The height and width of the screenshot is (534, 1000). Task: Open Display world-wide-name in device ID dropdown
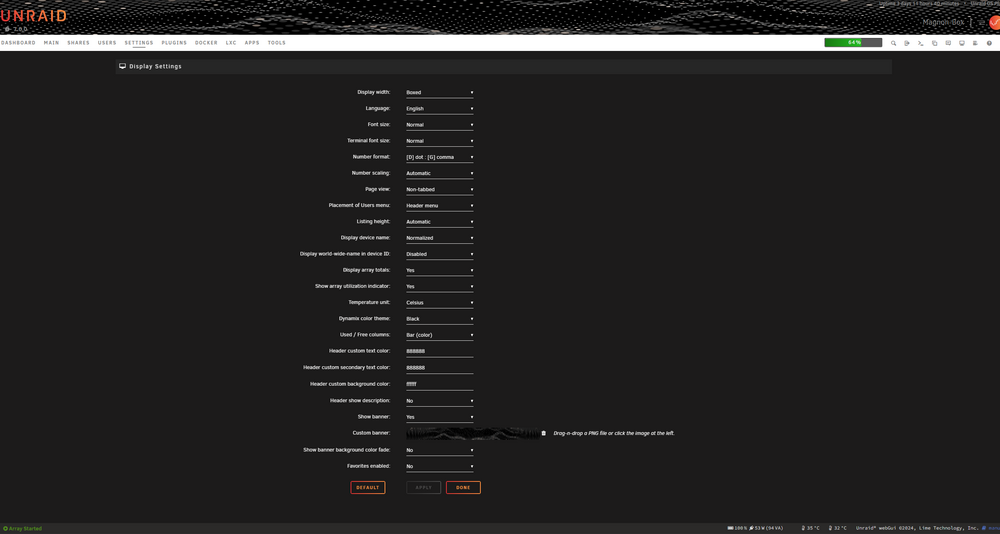click(439, 254)
